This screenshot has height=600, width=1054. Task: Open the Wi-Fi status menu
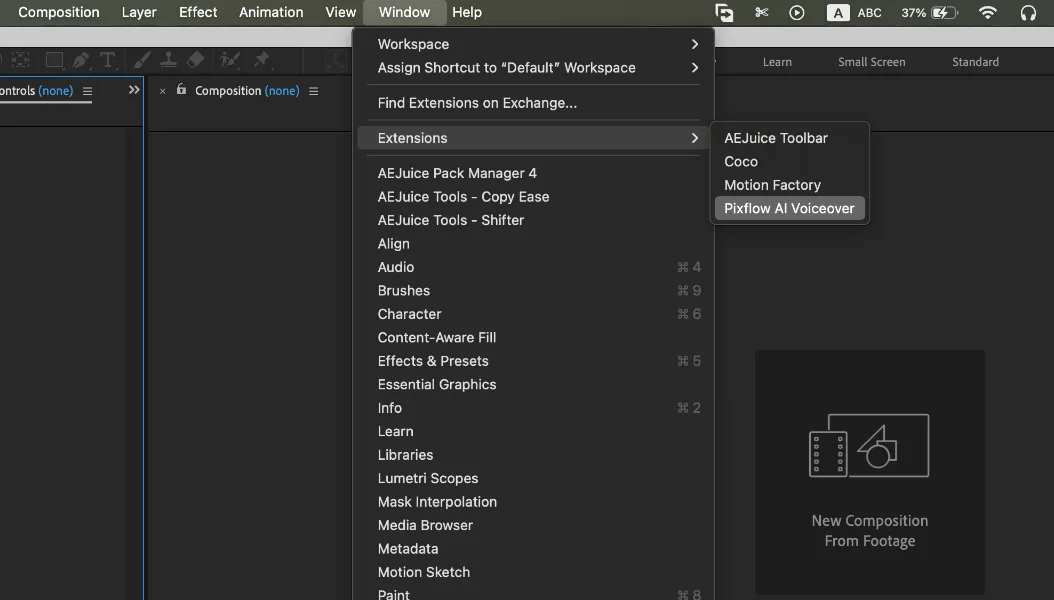[x=988, y=13]
